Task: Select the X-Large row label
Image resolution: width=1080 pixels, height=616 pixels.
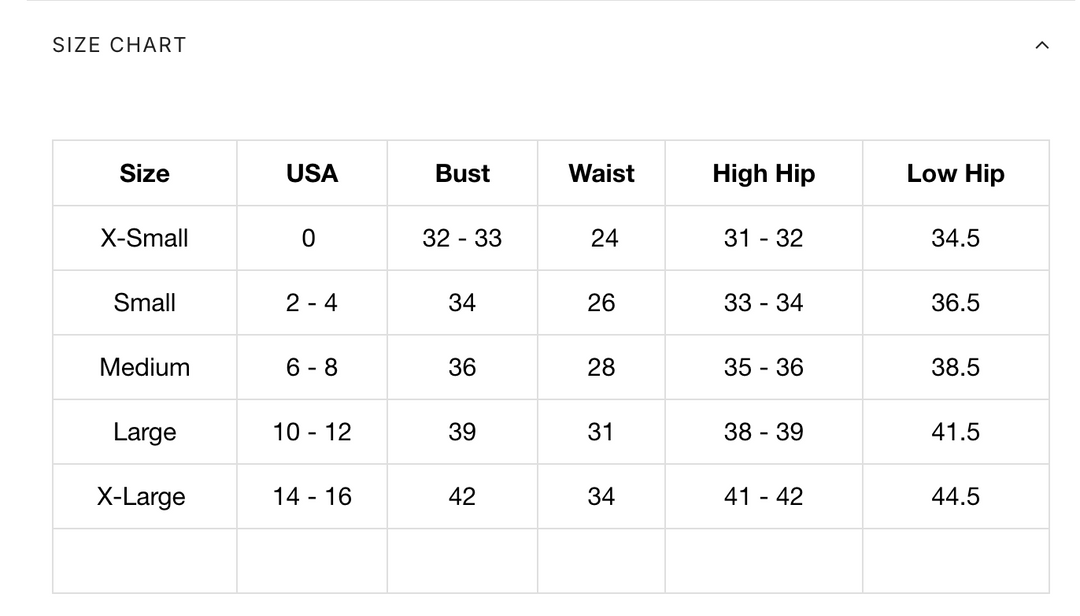Action: tap(141, 496)
